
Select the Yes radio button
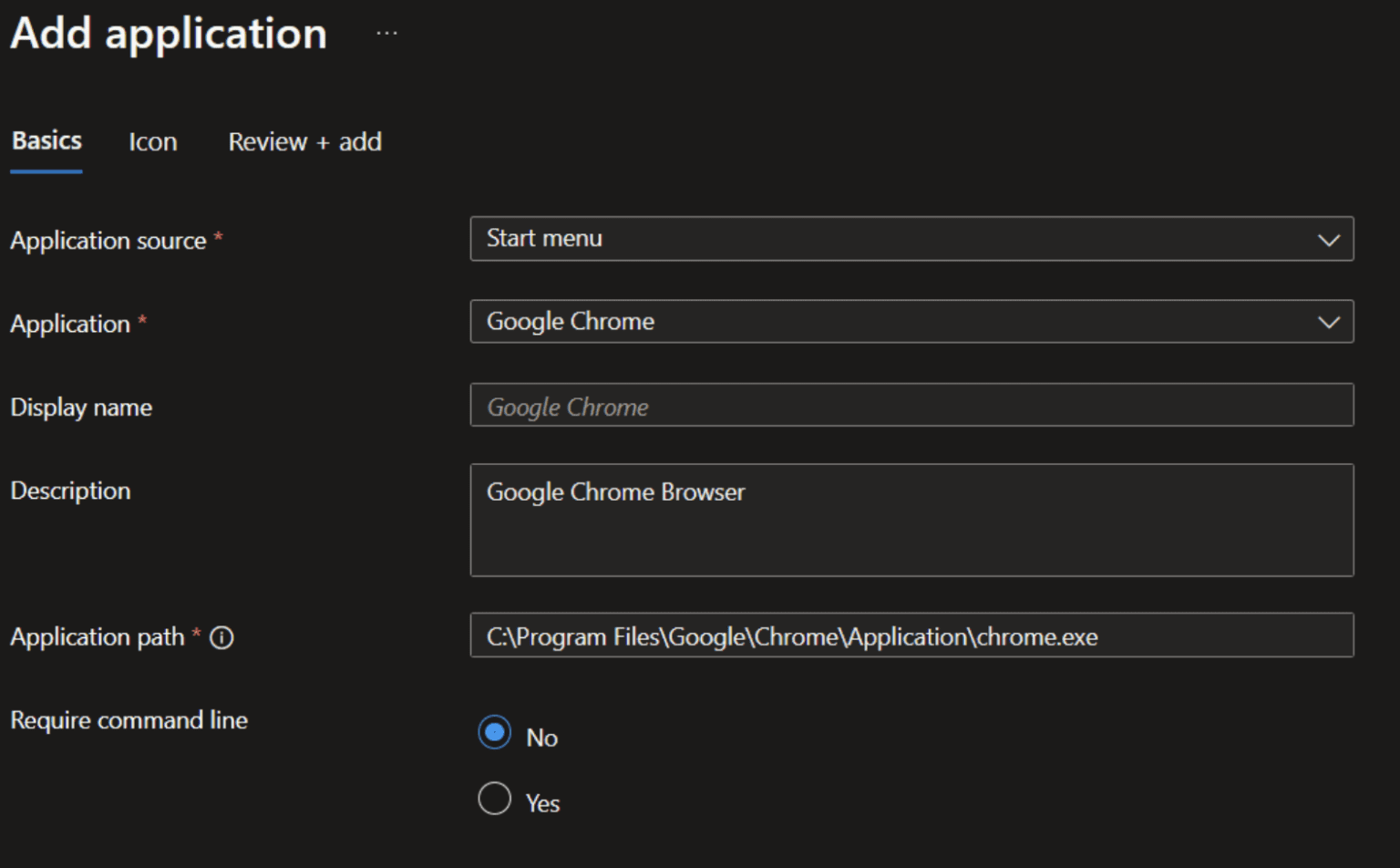[x=494, y=799]
